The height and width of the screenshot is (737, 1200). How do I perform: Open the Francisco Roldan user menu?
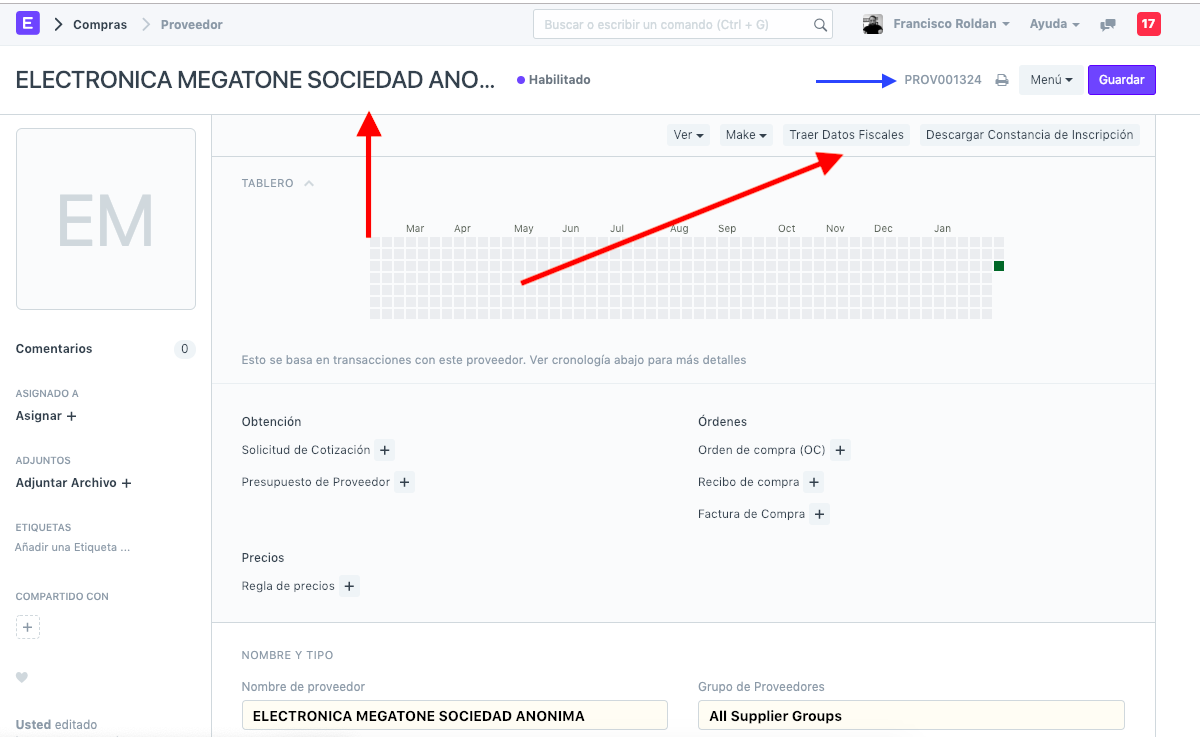(951, 24)
